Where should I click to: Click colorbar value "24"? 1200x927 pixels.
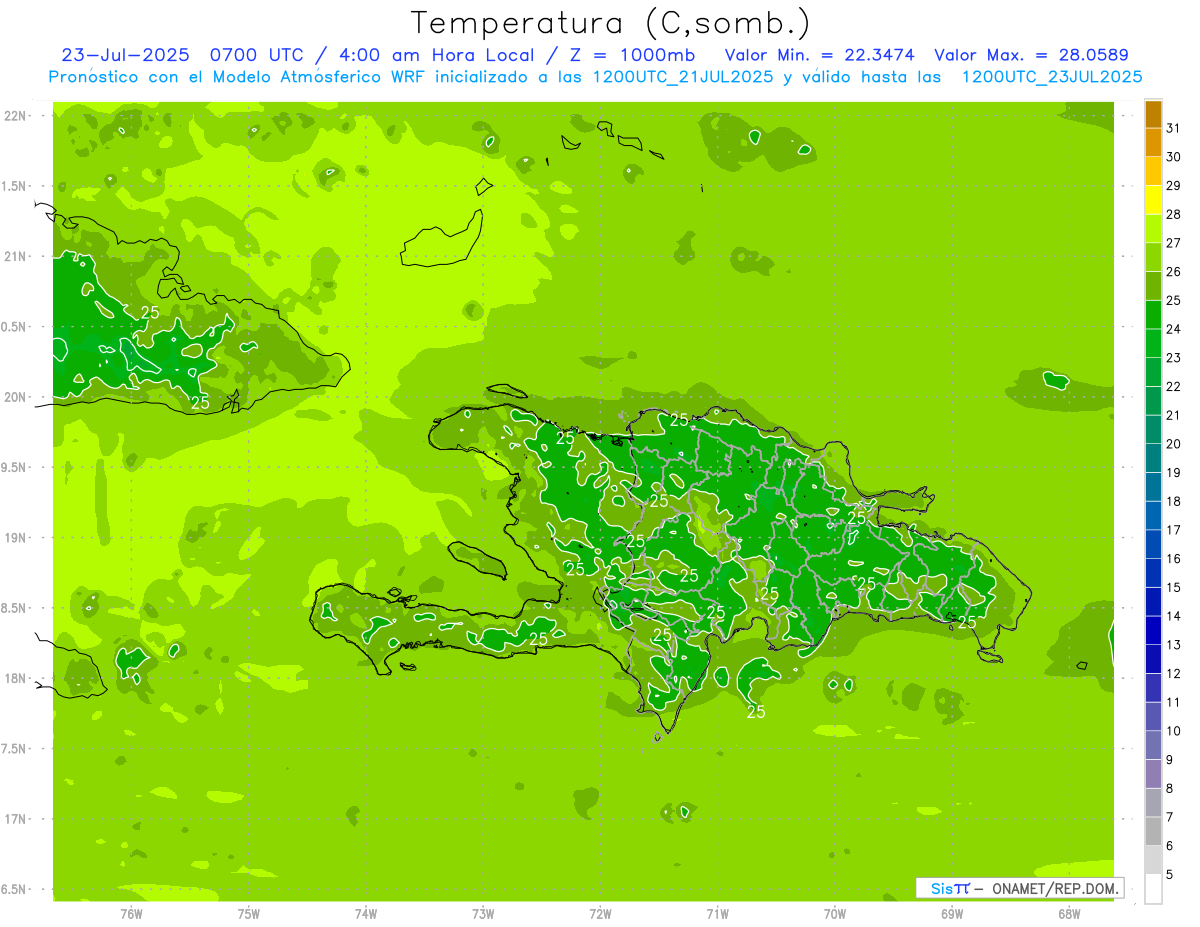[x=1174, y=329]
